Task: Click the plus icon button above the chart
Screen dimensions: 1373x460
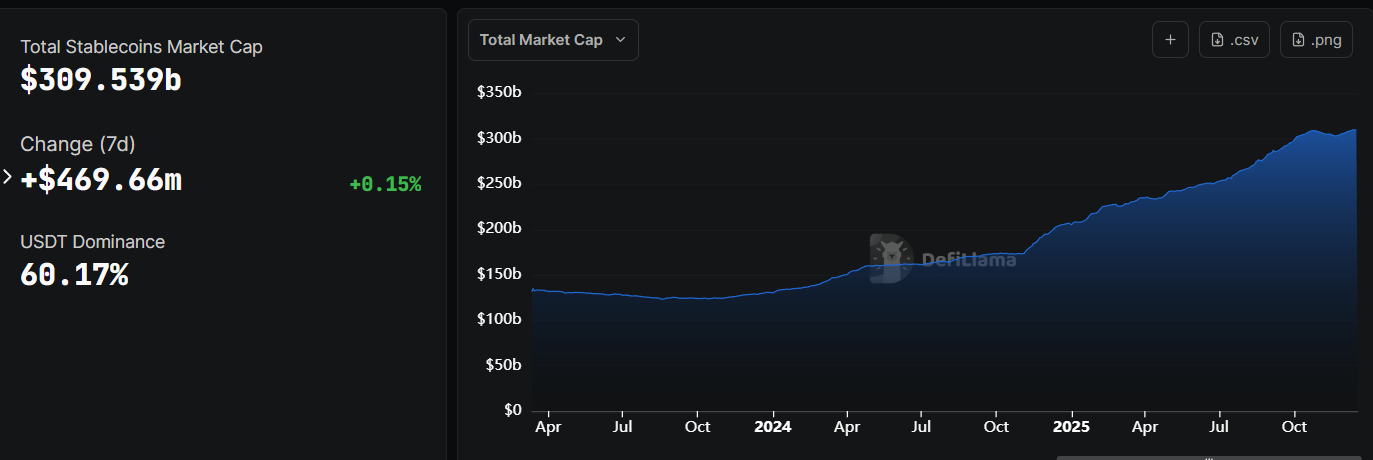Action: [x=1169, y=40]
